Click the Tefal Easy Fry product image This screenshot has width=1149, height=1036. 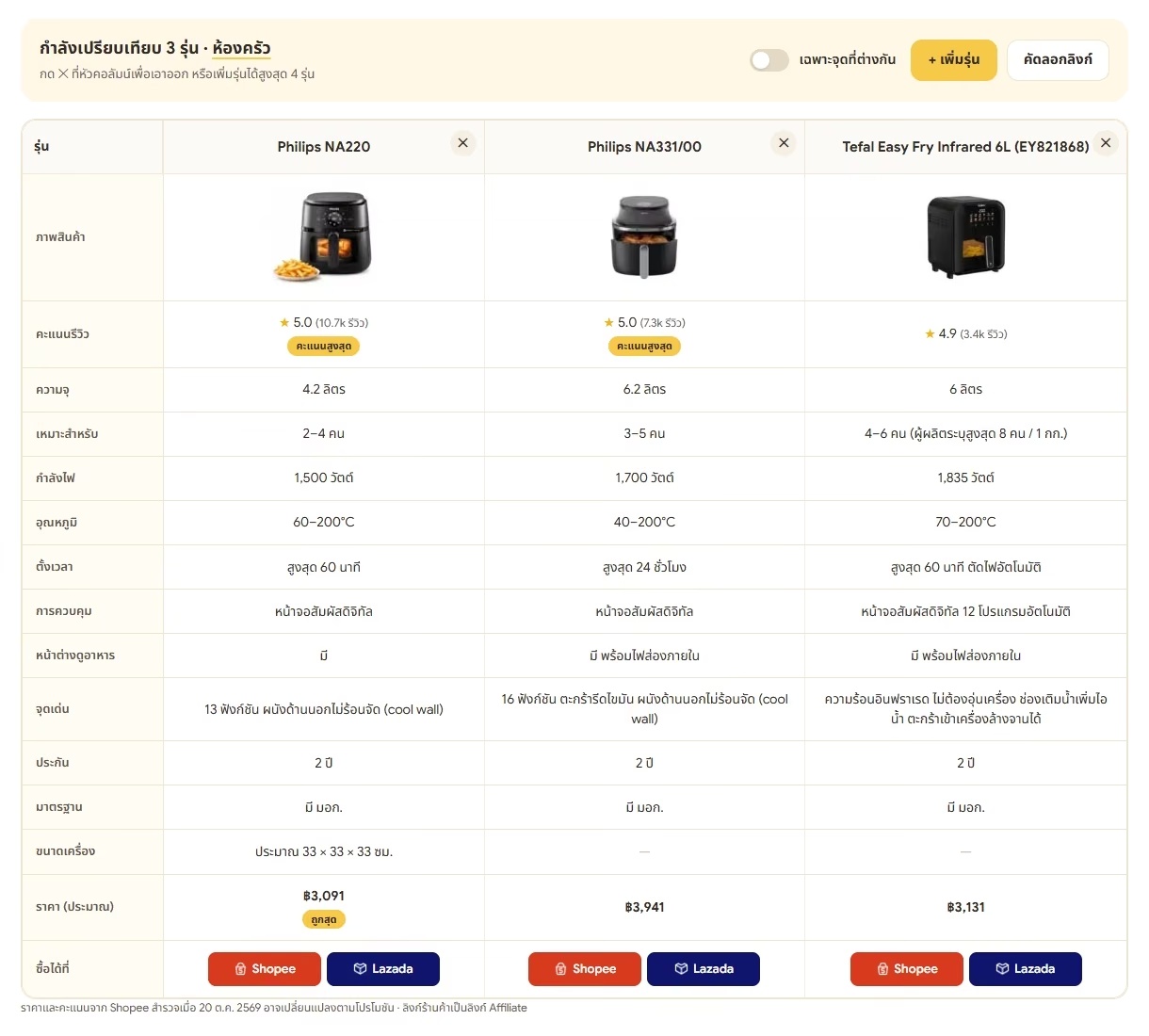point(966,236)
